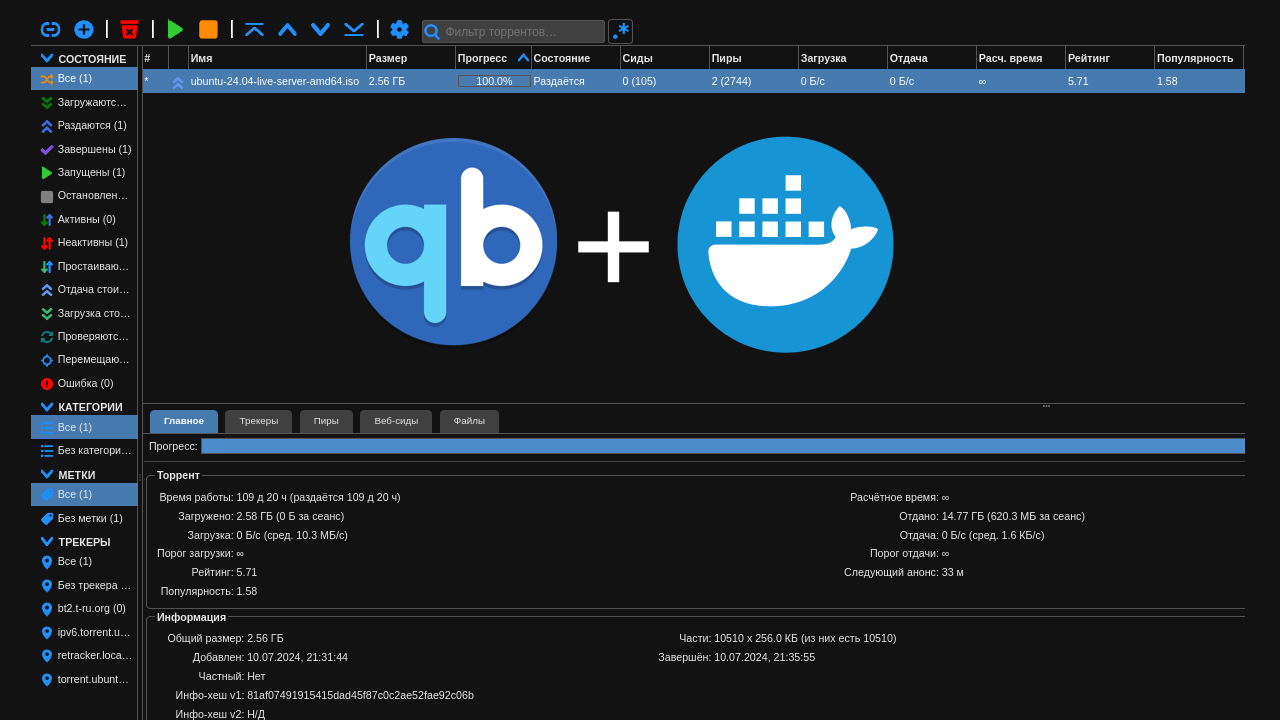Open the Файлы tab
Screen dimensions: 1280x720
coord(469,421)
